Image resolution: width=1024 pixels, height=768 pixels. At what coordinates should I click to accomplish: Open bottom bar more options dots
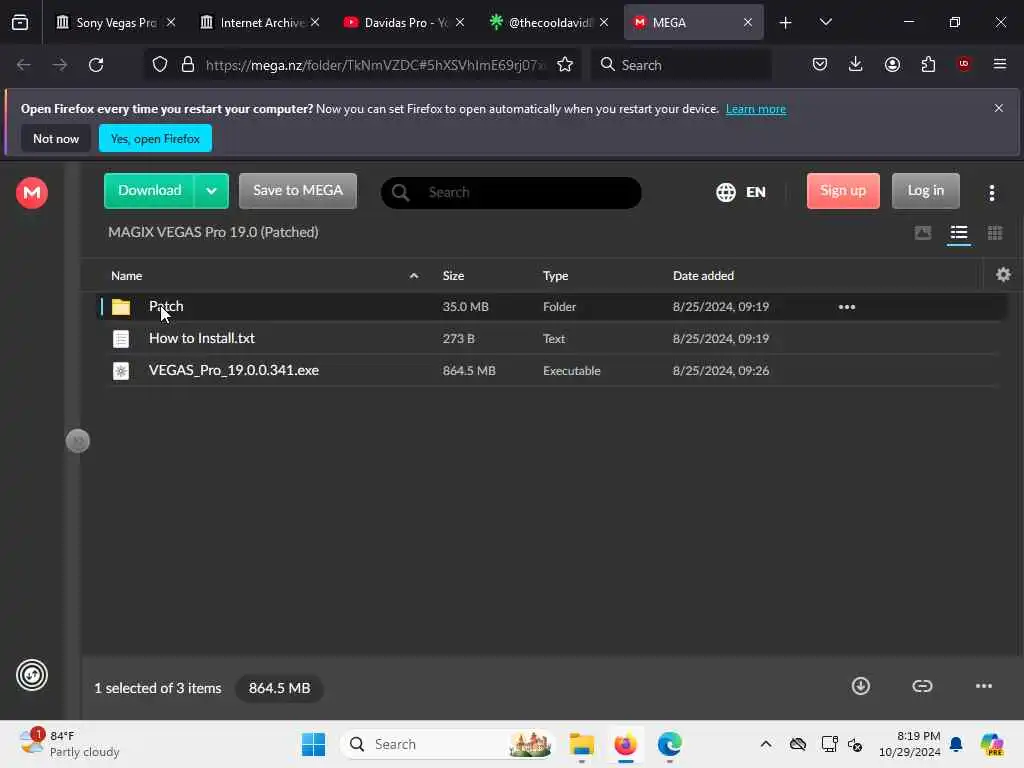coord(984,686)
